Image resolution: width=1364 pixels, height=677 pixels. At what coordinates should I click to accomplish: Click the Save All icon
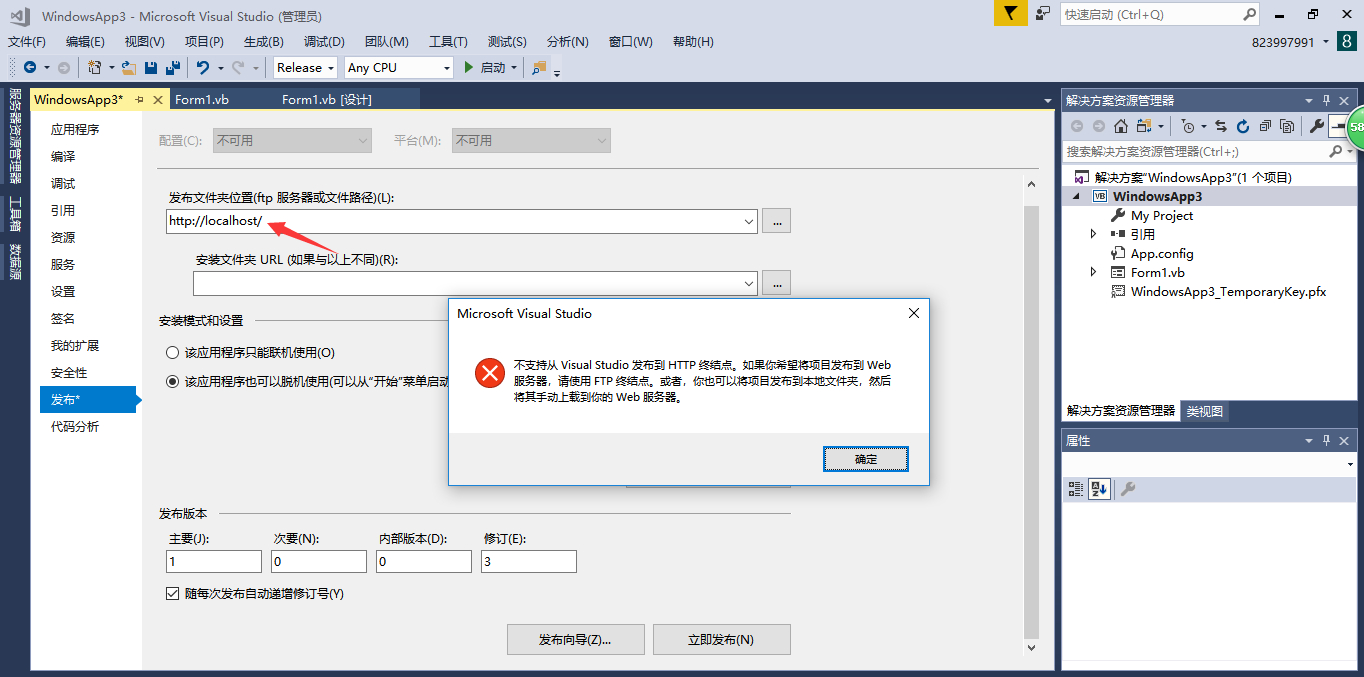173,67
